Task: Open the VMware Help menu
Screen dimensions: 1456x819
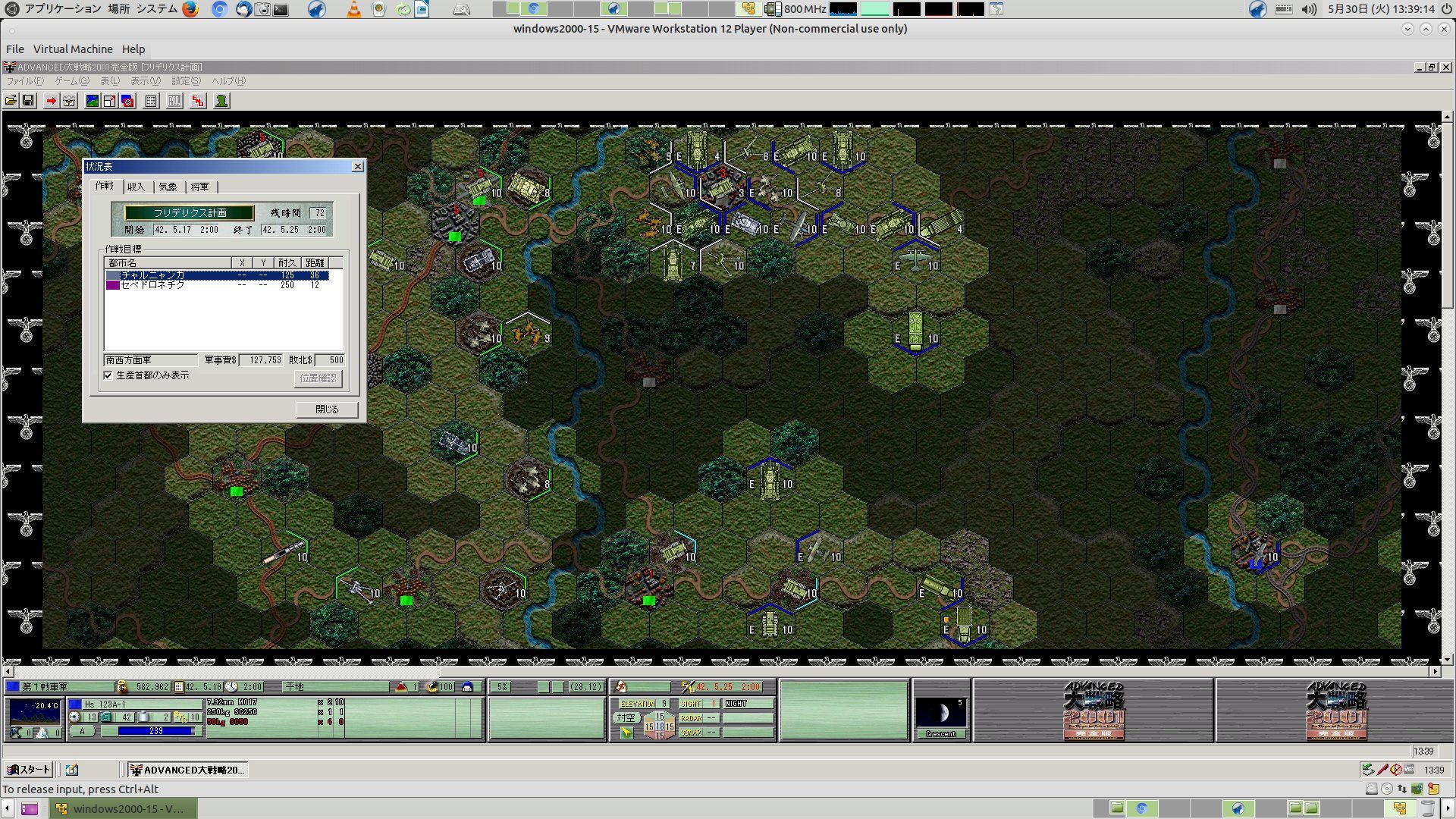Action: coord(133,49)
